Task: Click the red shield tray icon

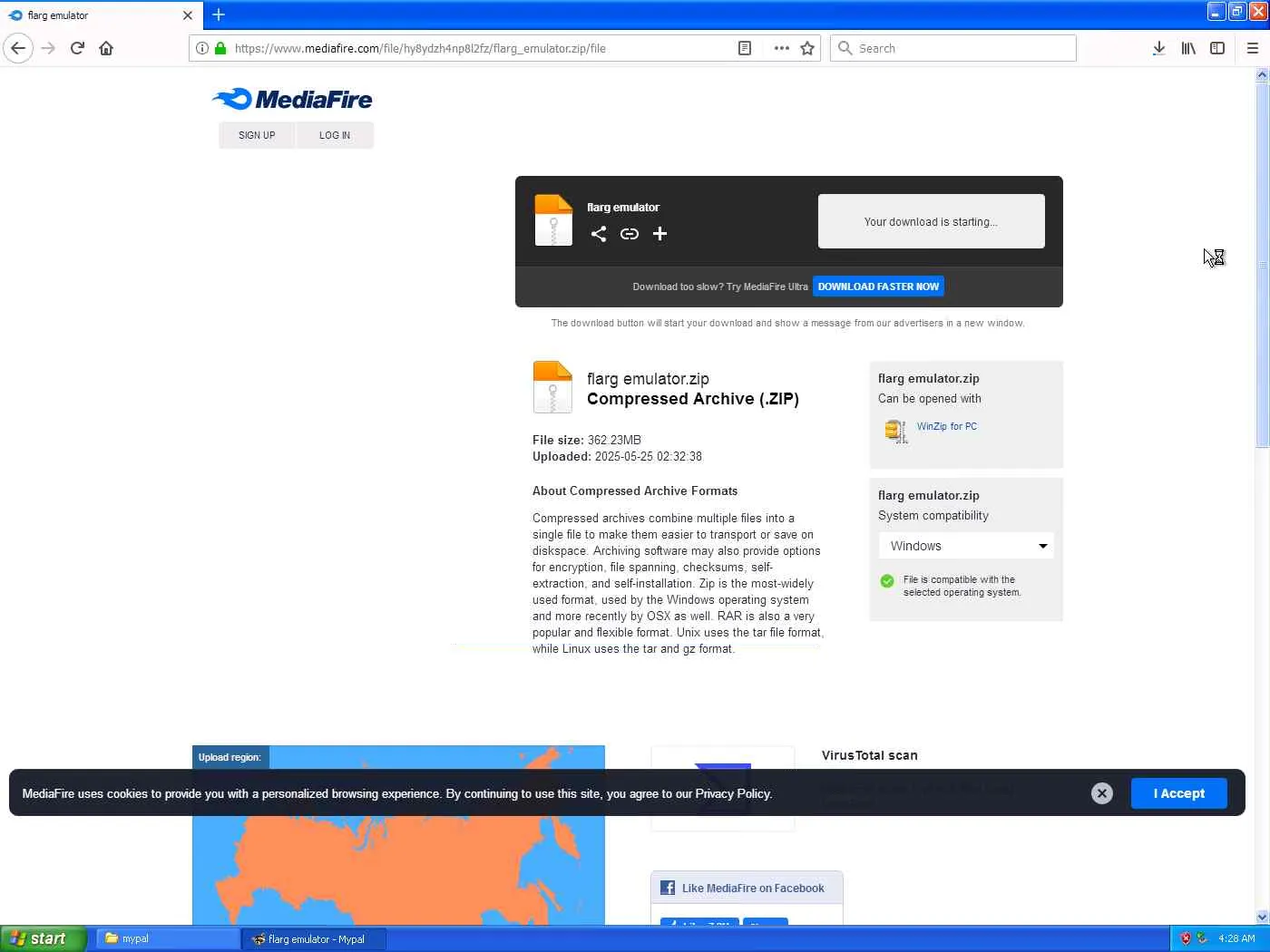Action: pyautogui.click(x=1185, y=938)
